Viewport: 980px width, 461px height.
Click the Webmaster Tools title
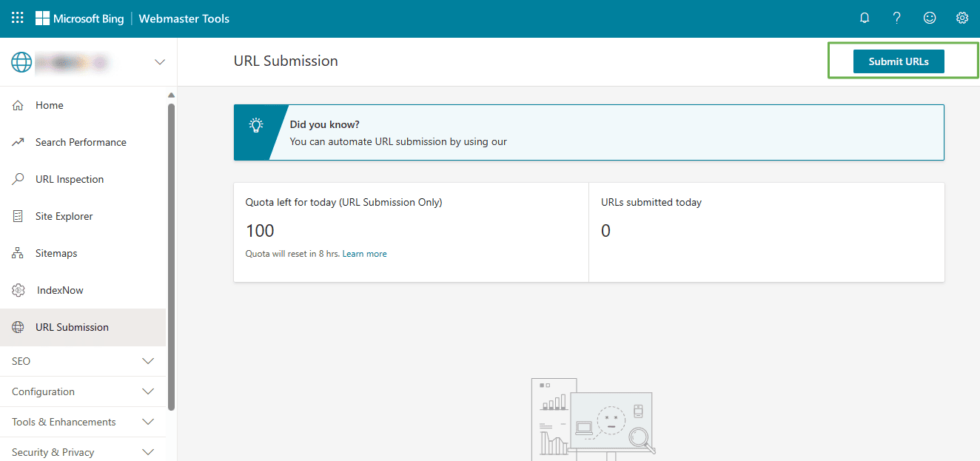point(184,19)
